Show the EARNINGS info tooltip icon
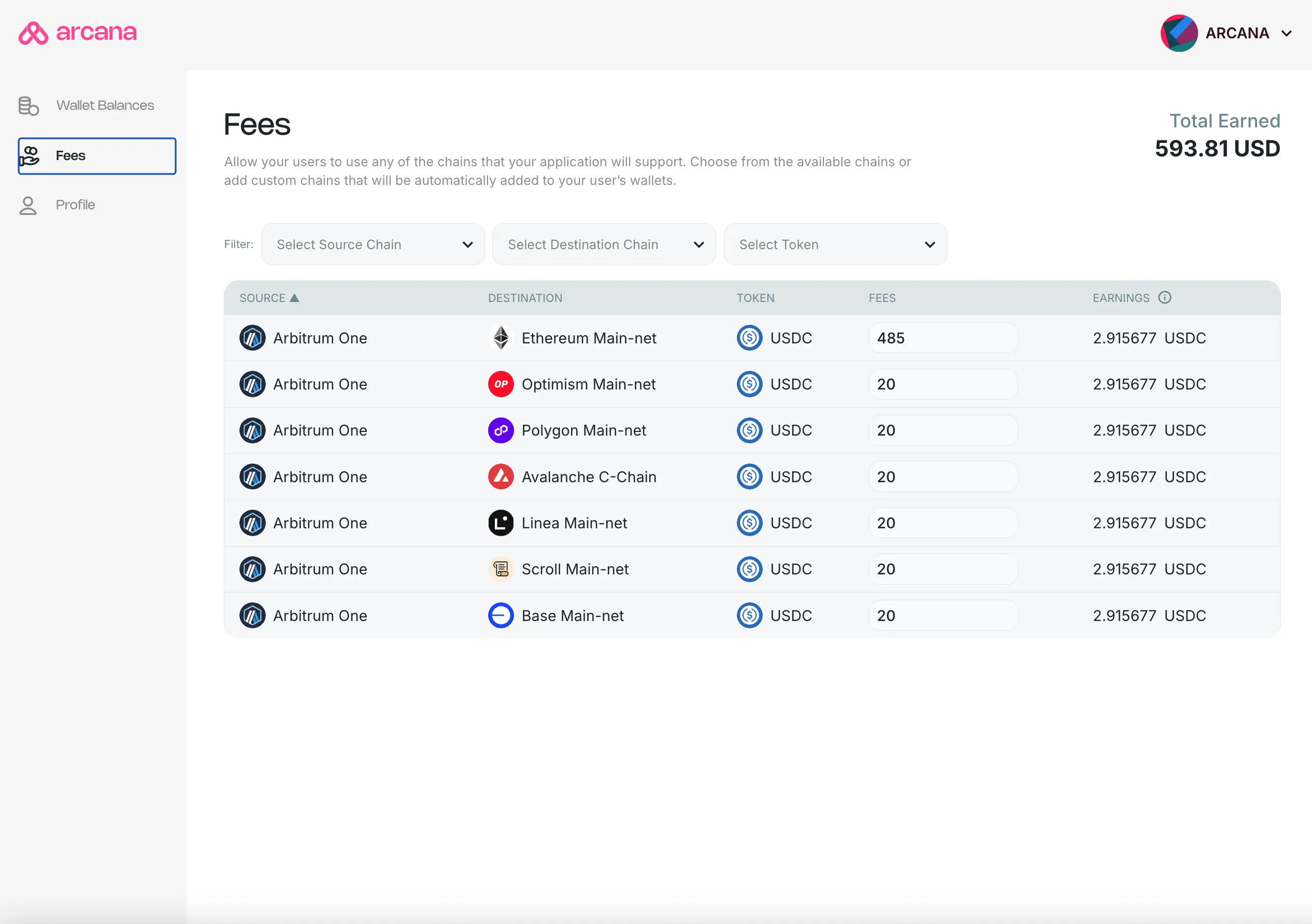 [x=1164, y=297]
